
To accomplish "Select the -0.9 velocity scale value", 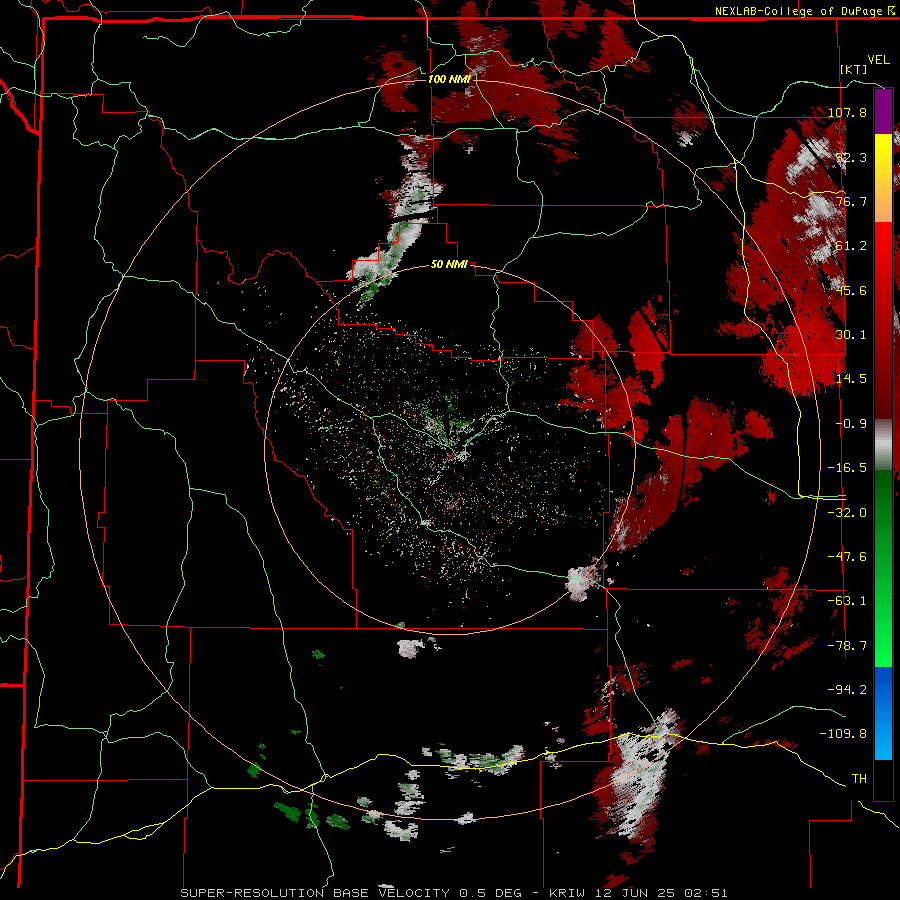I will (x=851, y=424).
